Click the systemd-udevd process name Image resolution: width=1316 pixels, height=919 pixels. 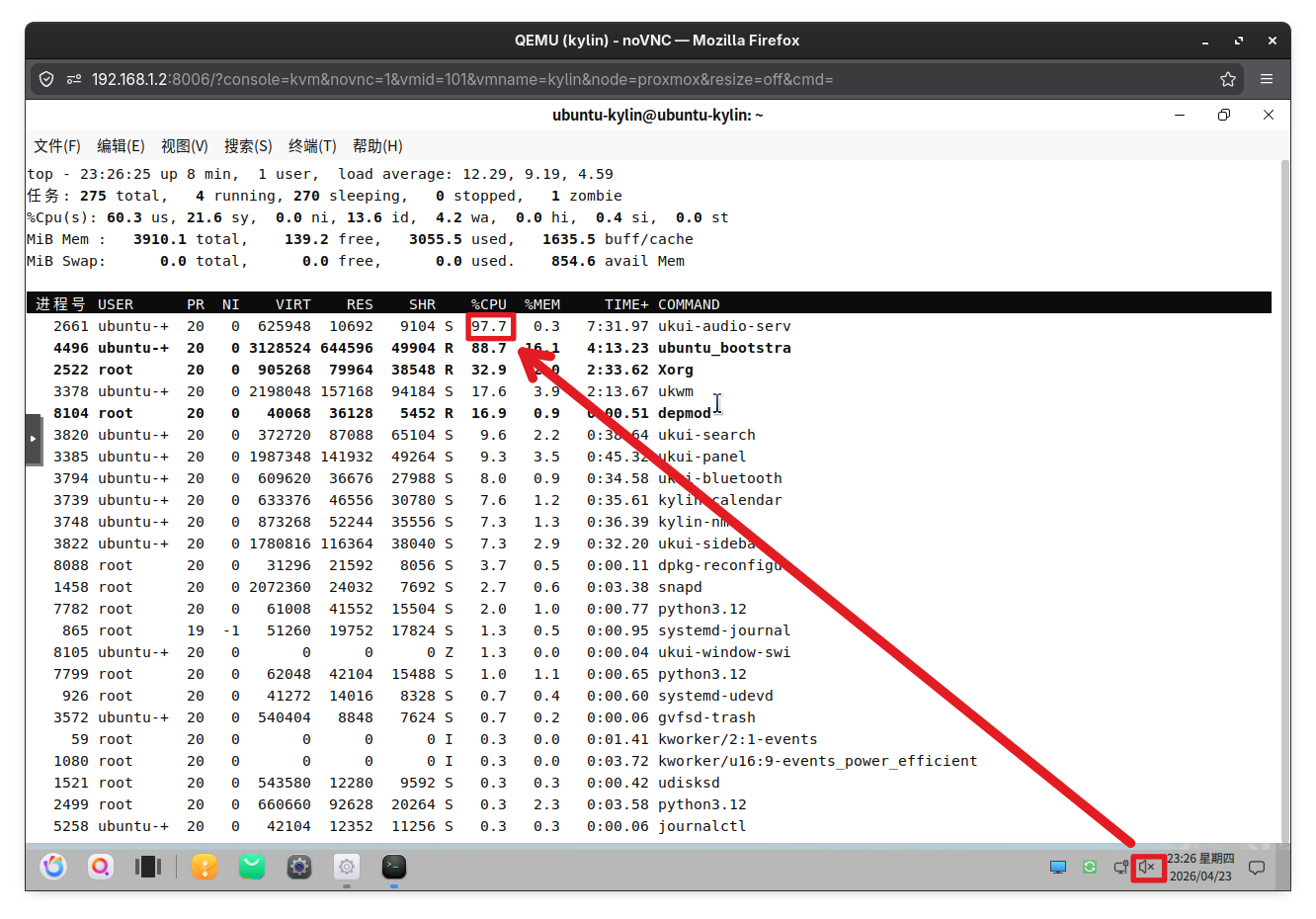pos(715,696)
